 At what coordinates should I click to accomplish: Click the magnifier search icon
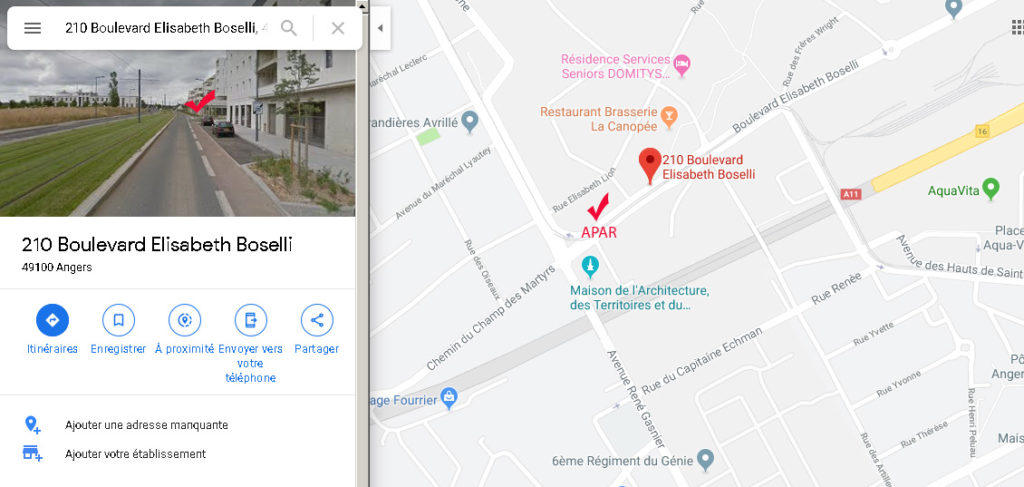pos(289,28)
